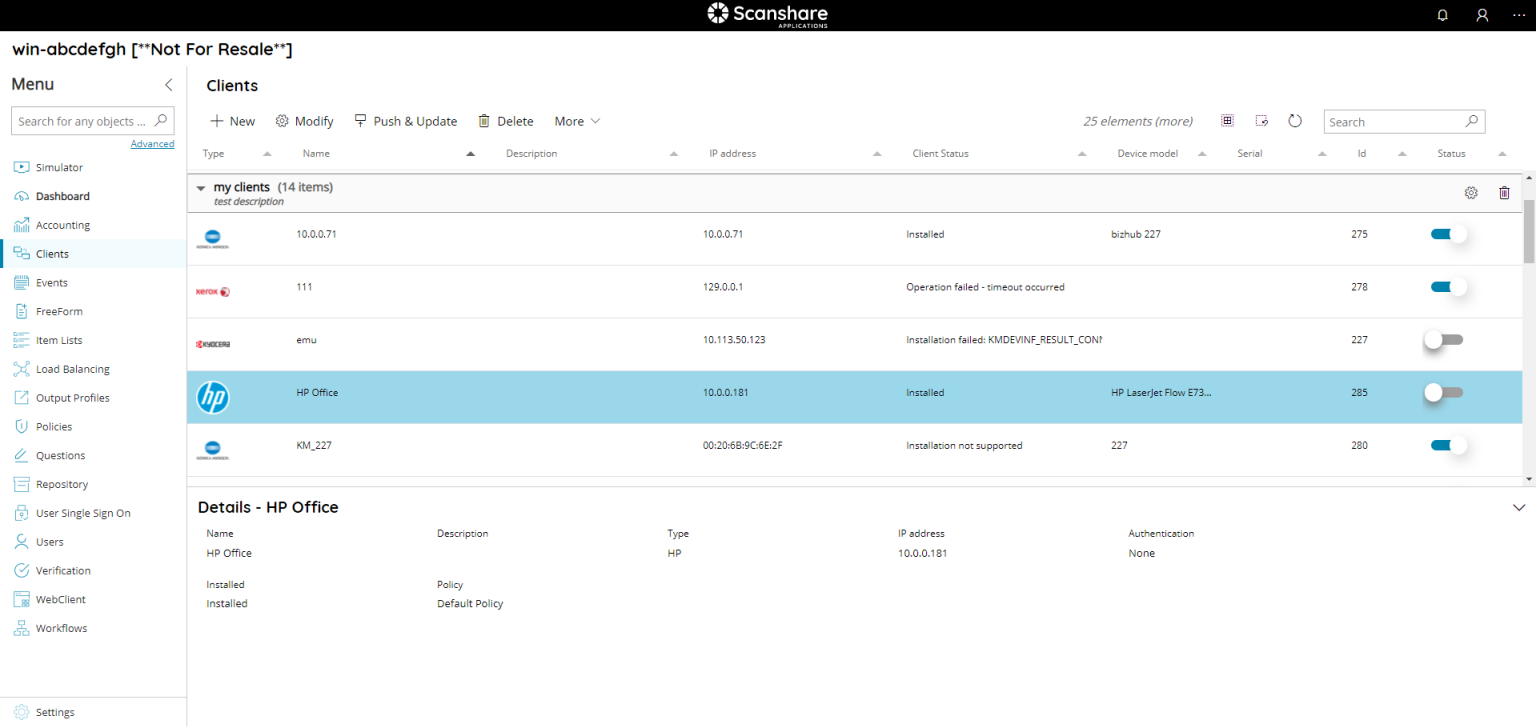Open the Settings menu at bottom
Viewport: 1536px width, 728px height.
pyautogui.click(x=55, y=711)
